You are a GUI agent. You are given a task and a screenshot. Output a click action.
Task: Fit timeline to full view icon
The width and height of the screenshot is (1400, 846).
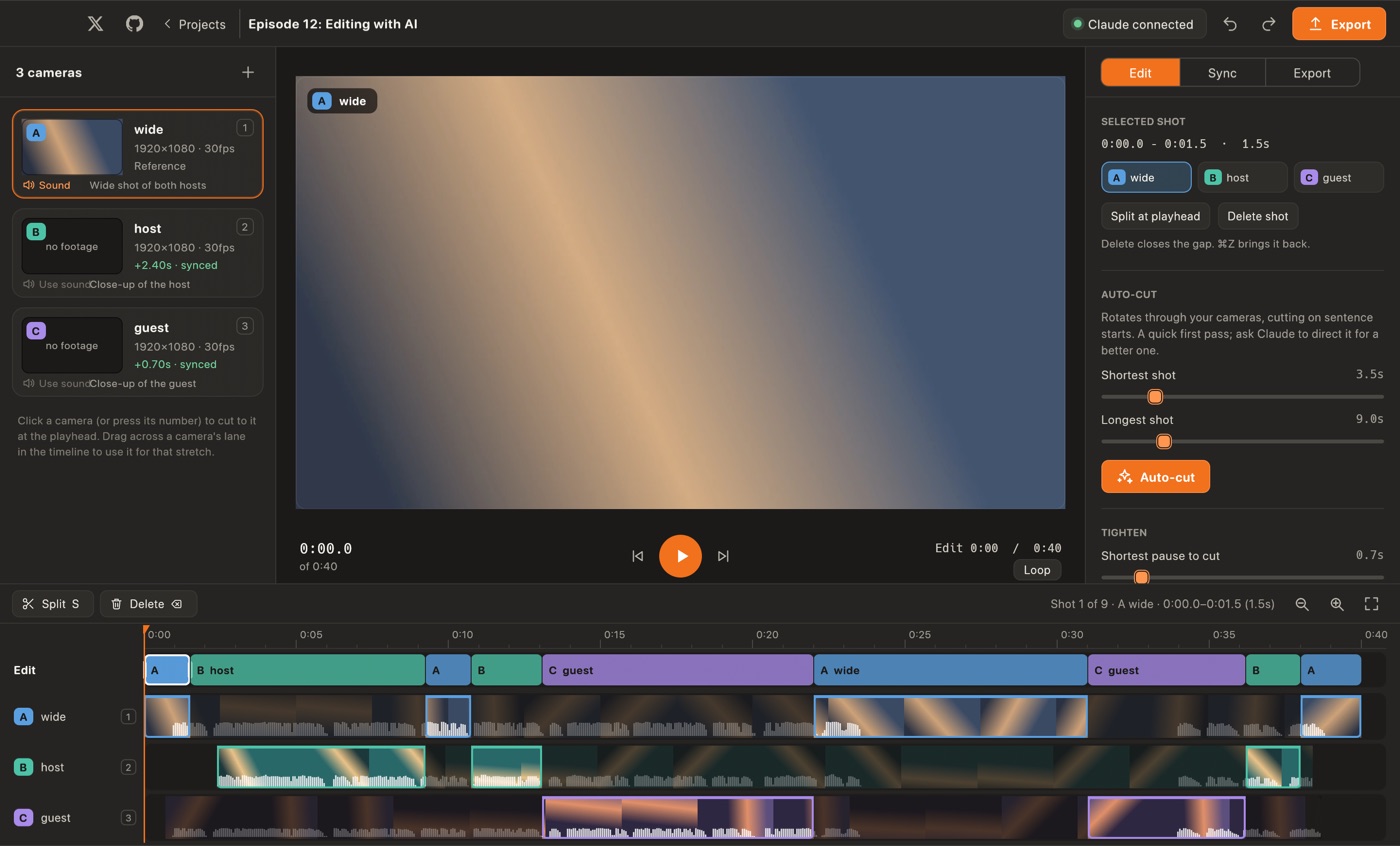pyautogui.click(x=1372, y=604)
